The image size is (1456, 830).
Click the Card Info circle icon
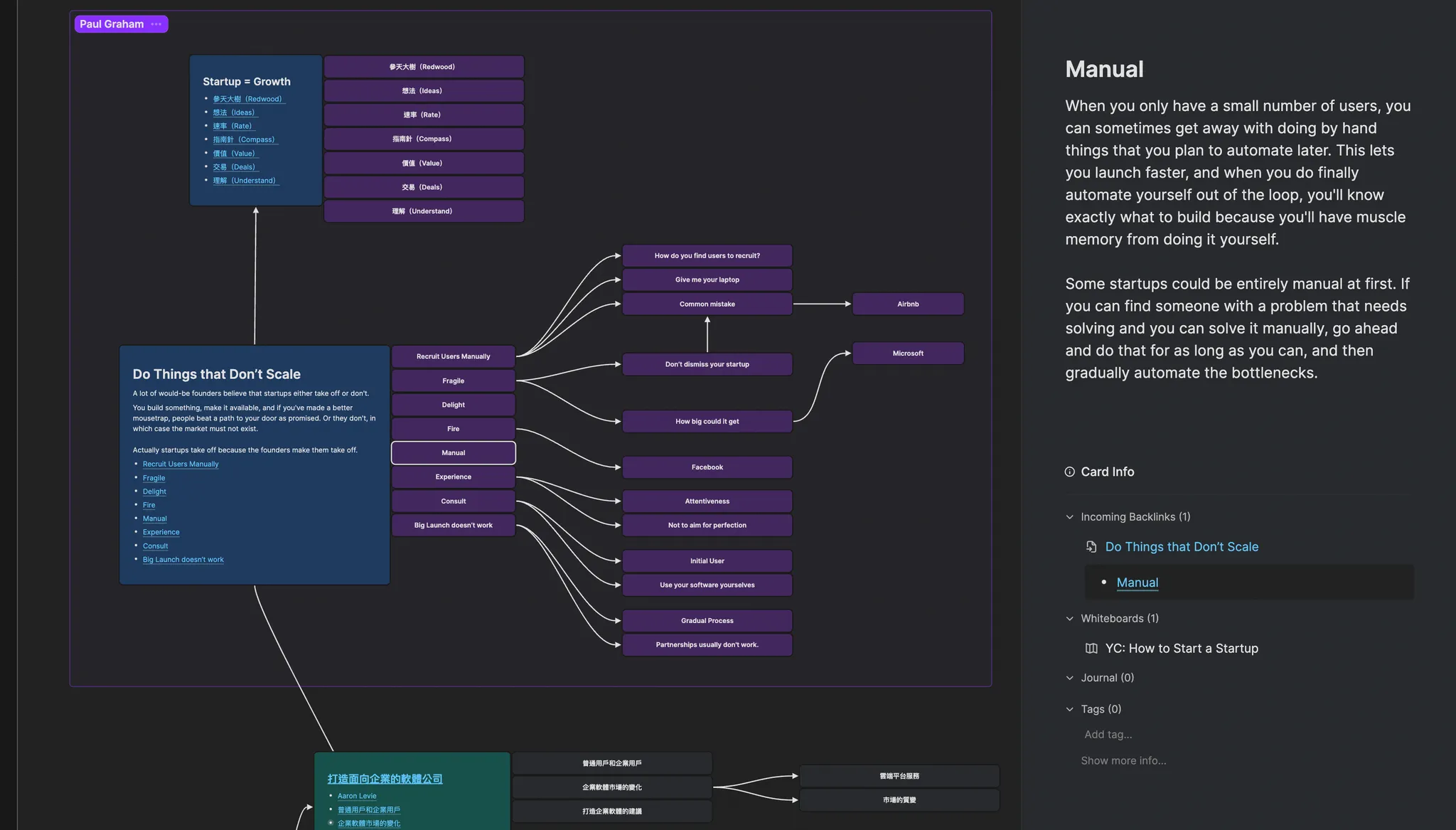tap(1069, 472)
